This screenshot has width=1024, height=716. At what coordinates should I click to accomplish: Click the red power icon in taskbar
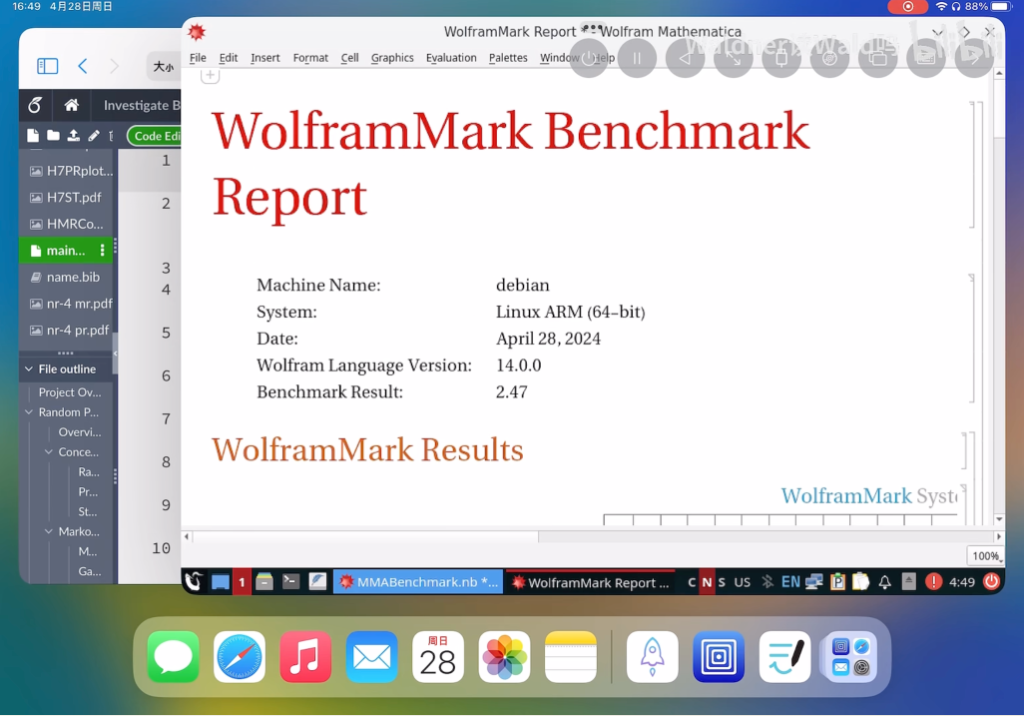991,582
